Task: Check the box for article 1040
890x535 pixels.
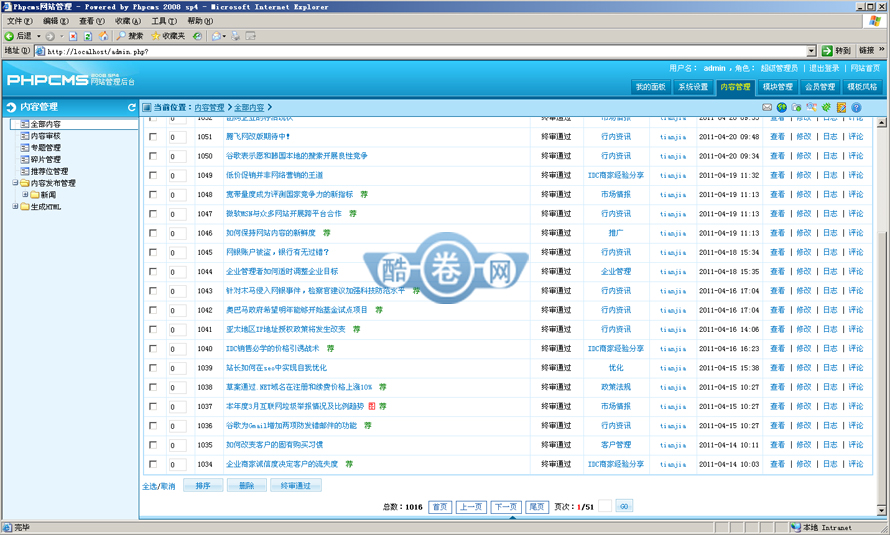Action: (x=153, y=349)
